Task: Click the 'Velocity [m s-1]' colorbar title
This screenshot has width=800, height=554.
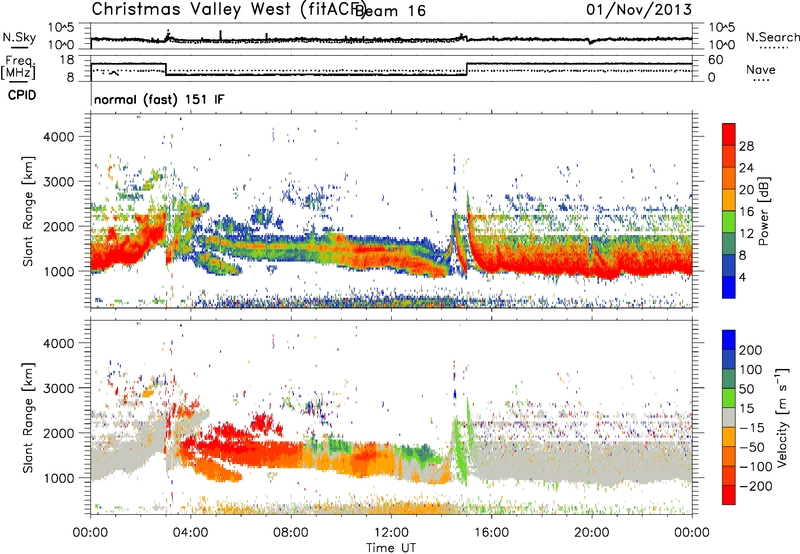Action: tap(783, 417)
